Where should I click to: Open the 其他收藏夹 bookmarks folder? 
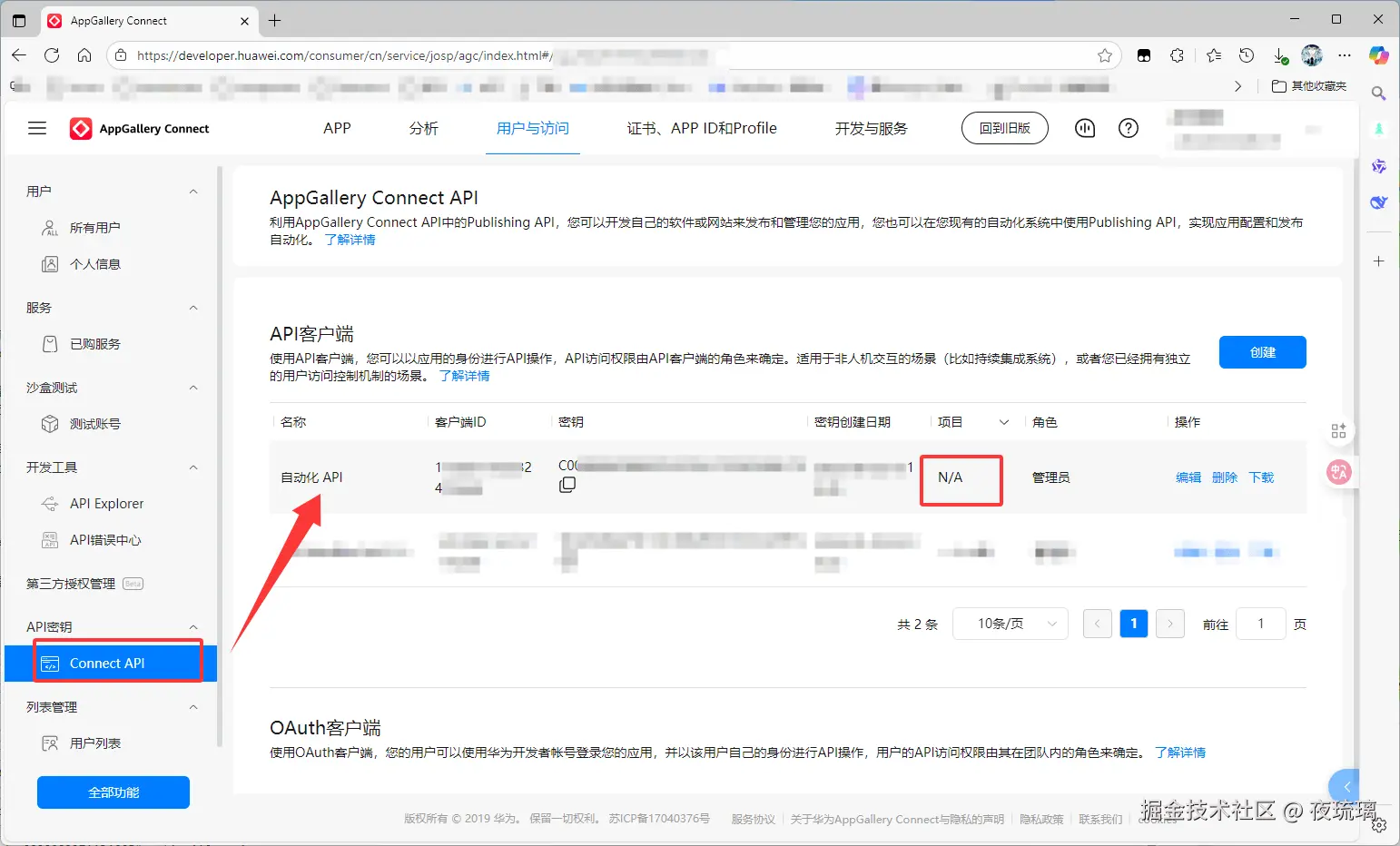(1309, 86)
